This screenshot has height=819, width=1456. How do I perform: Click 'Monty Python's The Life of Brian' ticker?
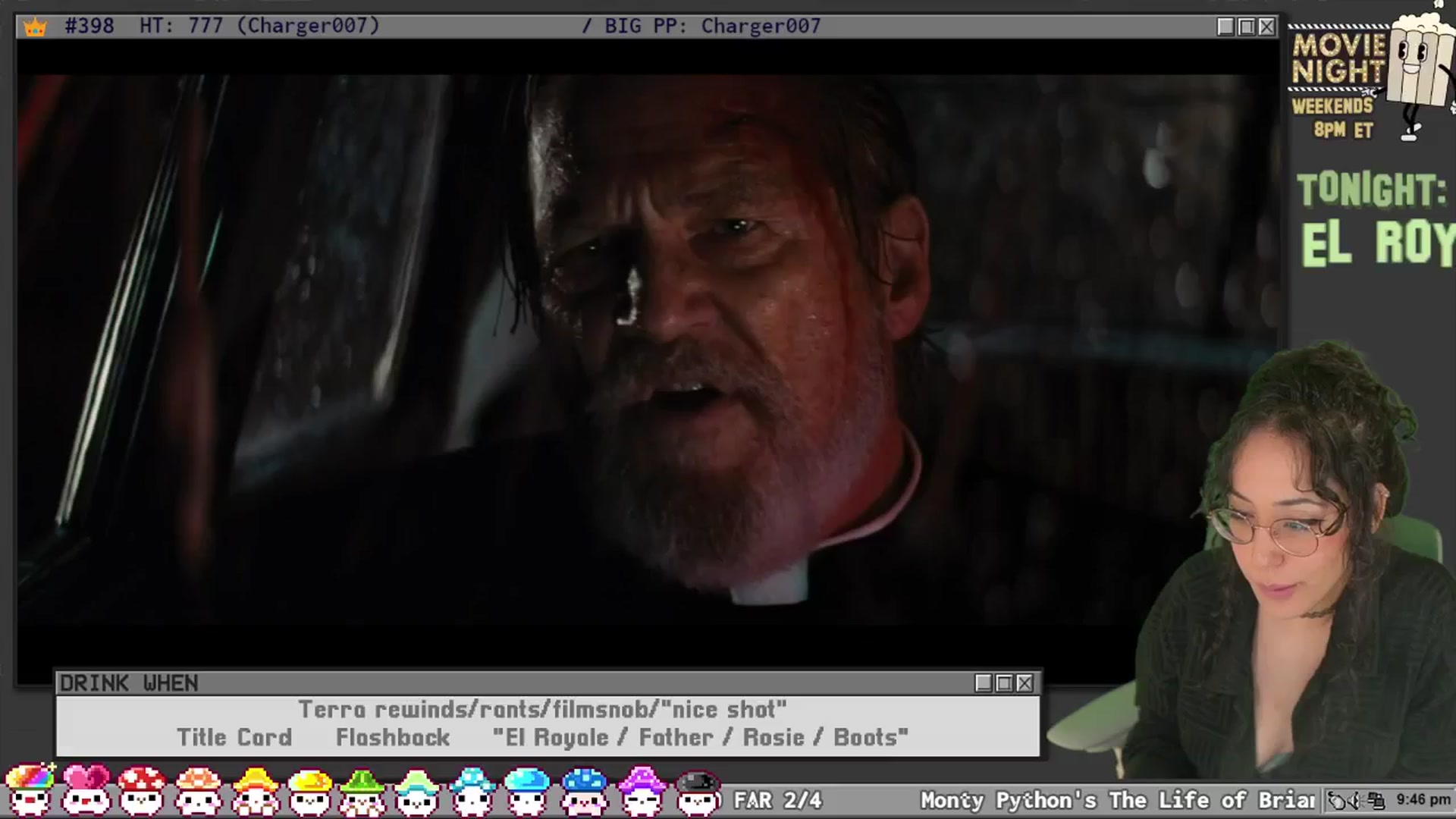coord(1118,800)
